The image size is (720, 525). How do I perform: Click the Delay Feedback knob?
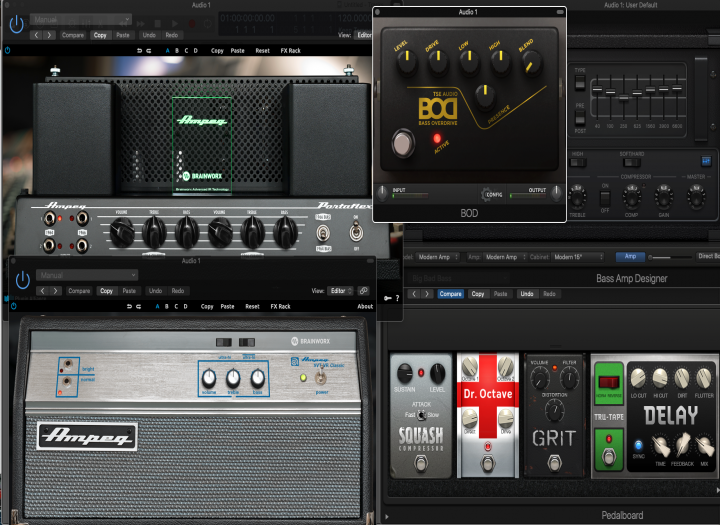pos(682,445)
